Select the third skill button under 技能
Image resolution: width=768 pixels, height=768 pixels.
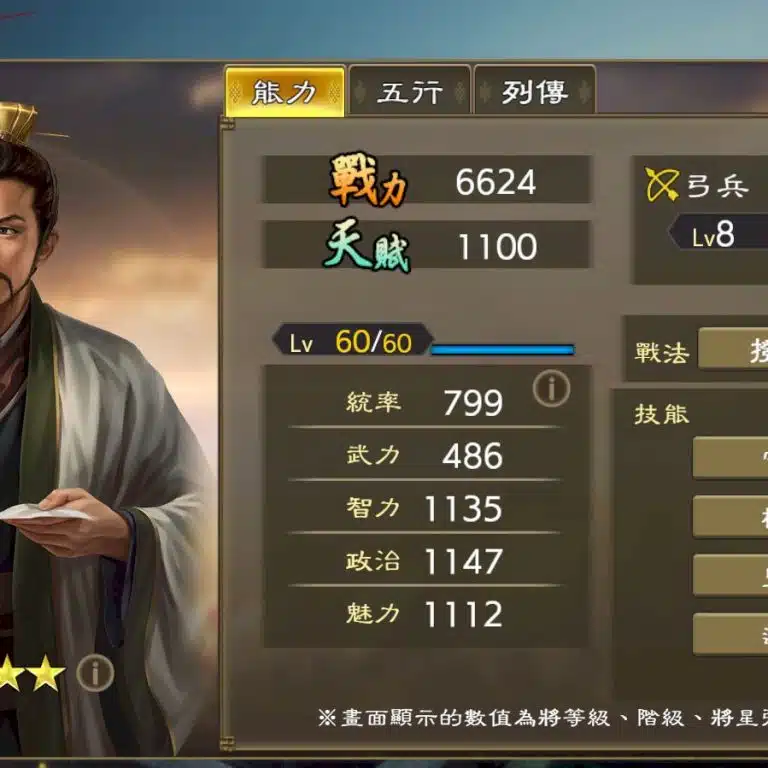(x=730, y=575)
